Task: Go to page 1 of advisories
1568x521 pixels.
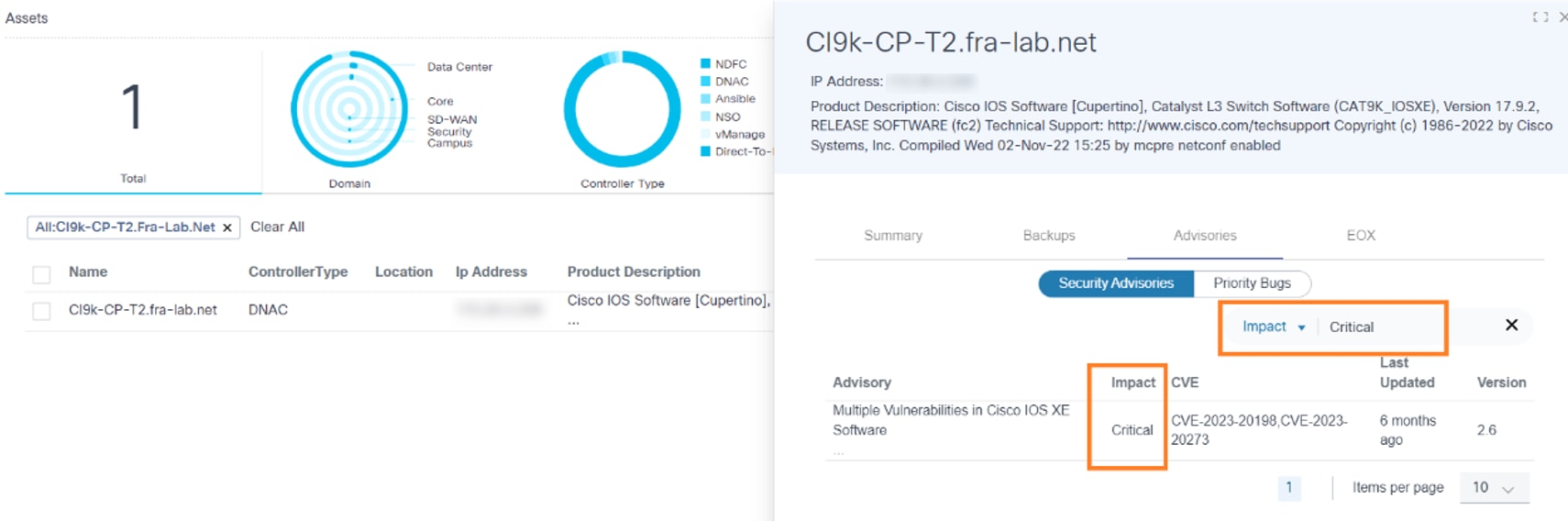Action: [x=1288, y=488]
